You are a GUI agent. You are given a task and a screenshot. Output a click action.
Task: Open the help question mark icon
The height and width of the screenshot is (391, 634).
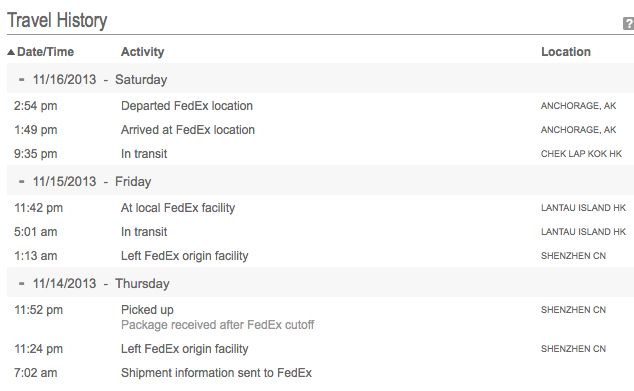point(628,23)
